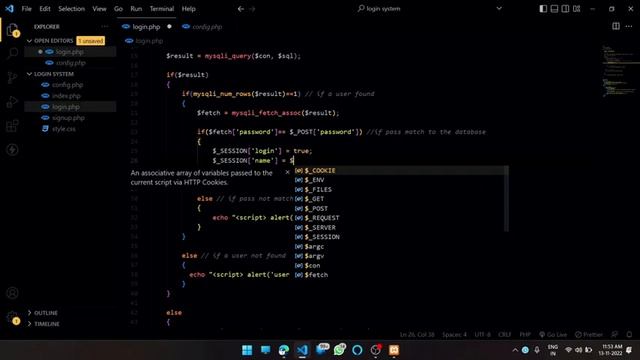
Task: Open the Manage gear settings
Action: click(x=12, y=318)
